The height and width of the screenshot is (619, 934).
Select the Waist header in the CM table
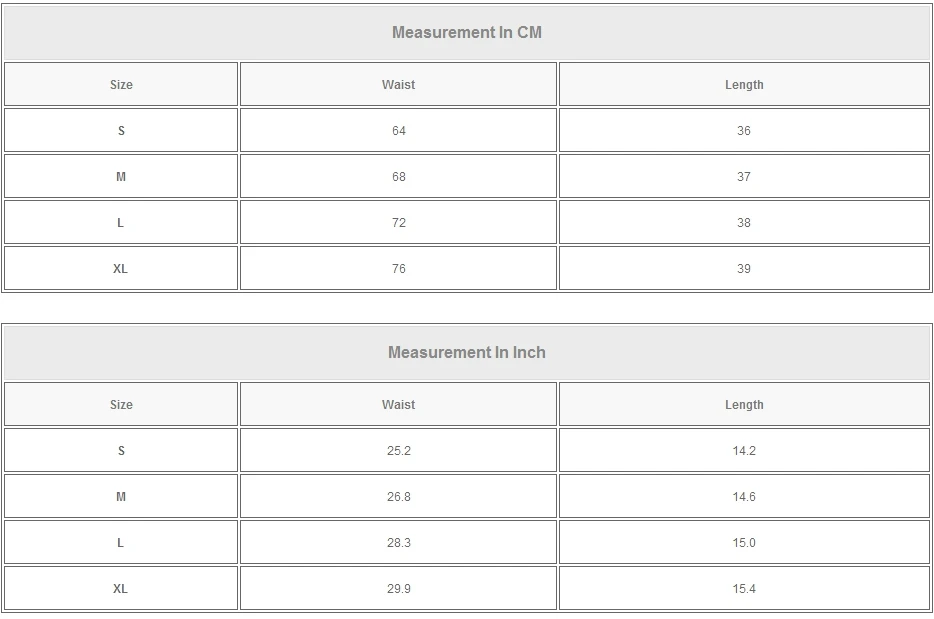pyautogui.click(x=398, y=85)
